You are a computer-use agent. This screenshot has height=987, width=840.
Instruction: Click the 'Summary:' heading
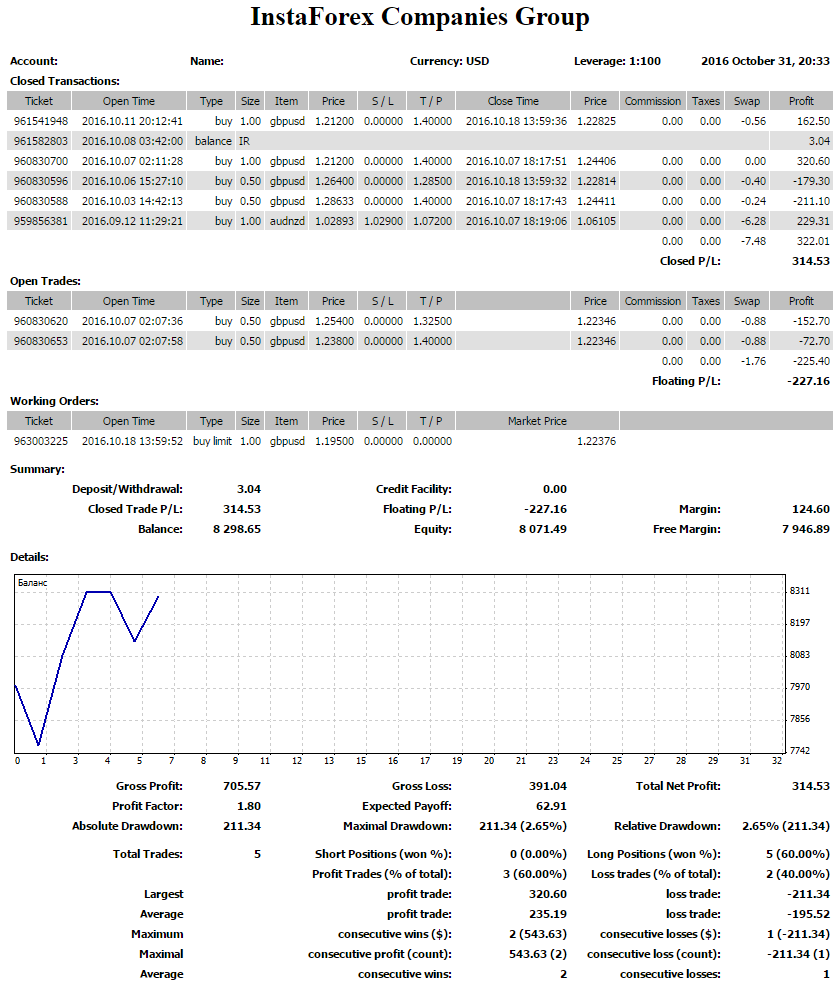click(37, 470)
